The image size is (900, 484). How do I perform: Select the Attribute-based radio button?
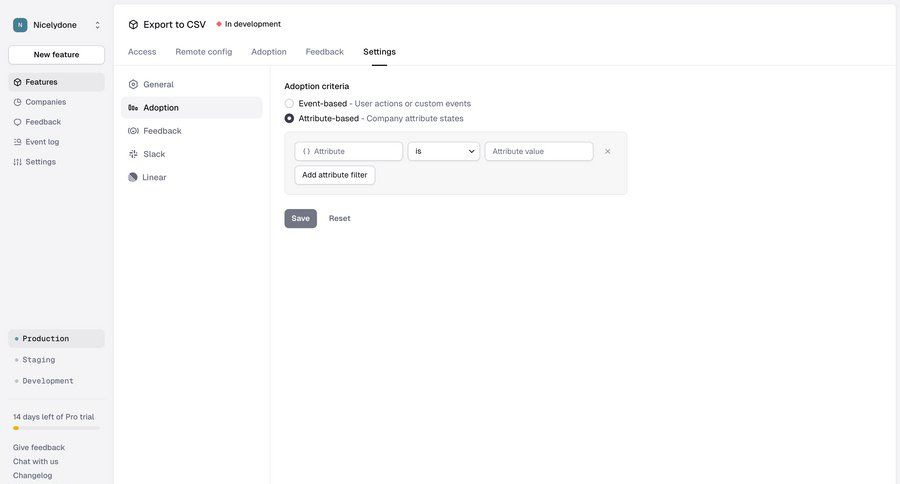pos(289,118)
